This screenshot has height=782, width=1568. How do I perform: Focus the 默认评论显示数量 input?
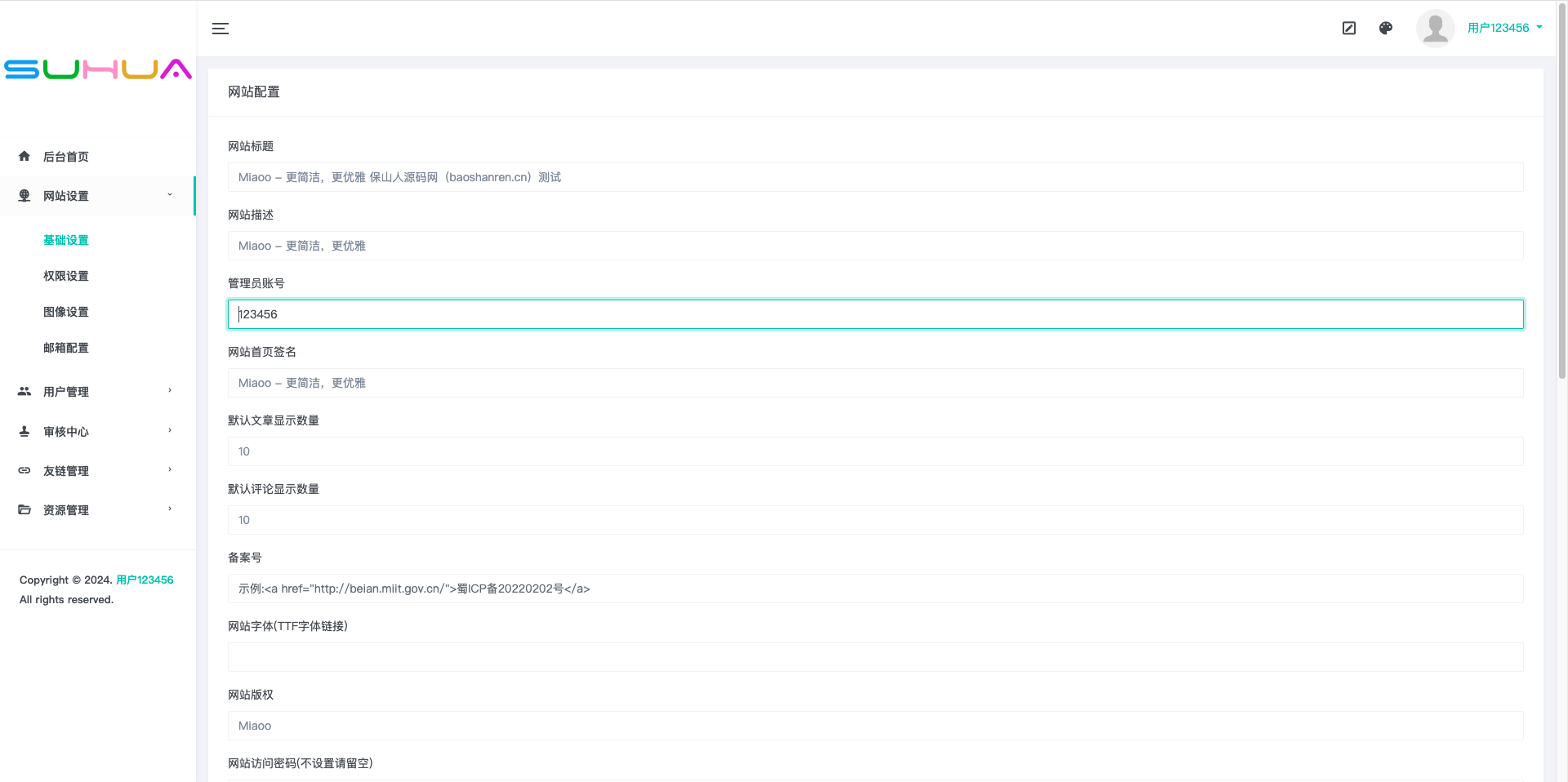coord(875,520)
